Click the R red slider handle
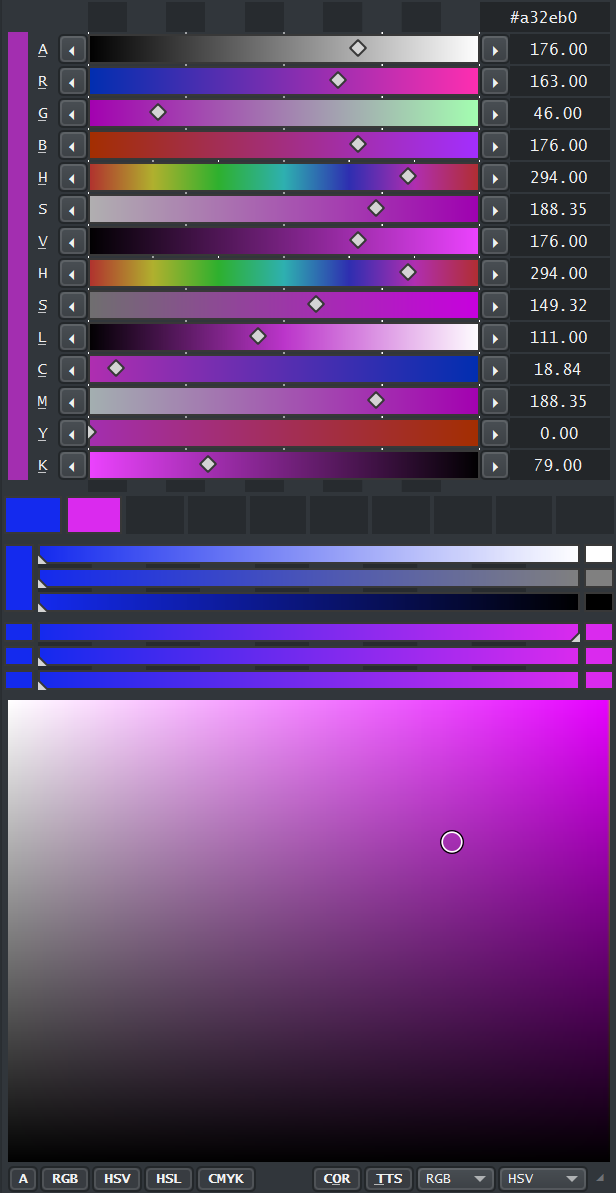This screenshot has height=1193, width=616. [338, 80]
